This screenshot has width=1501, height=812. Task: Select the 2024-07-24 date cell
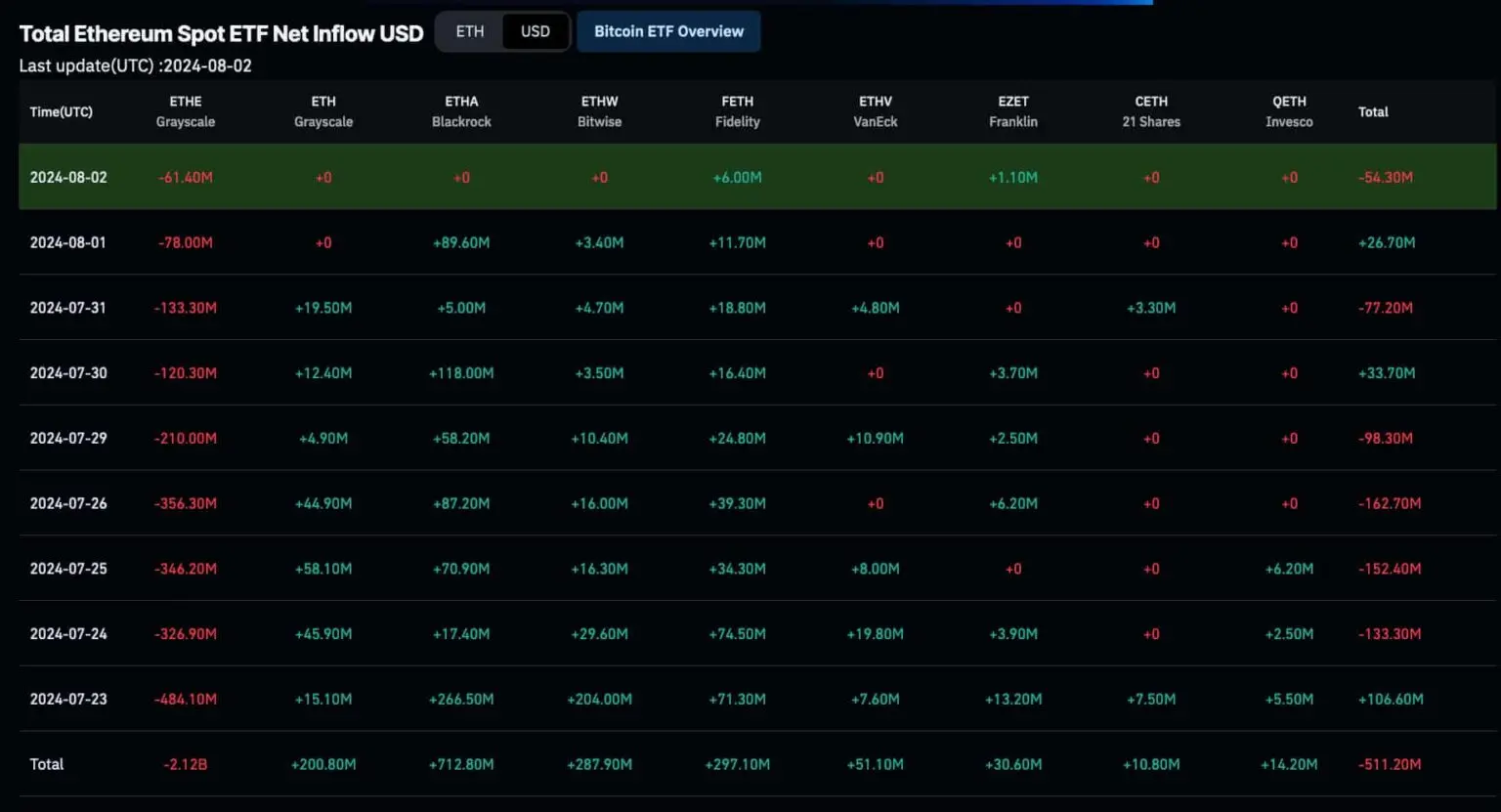coord(68,634)
